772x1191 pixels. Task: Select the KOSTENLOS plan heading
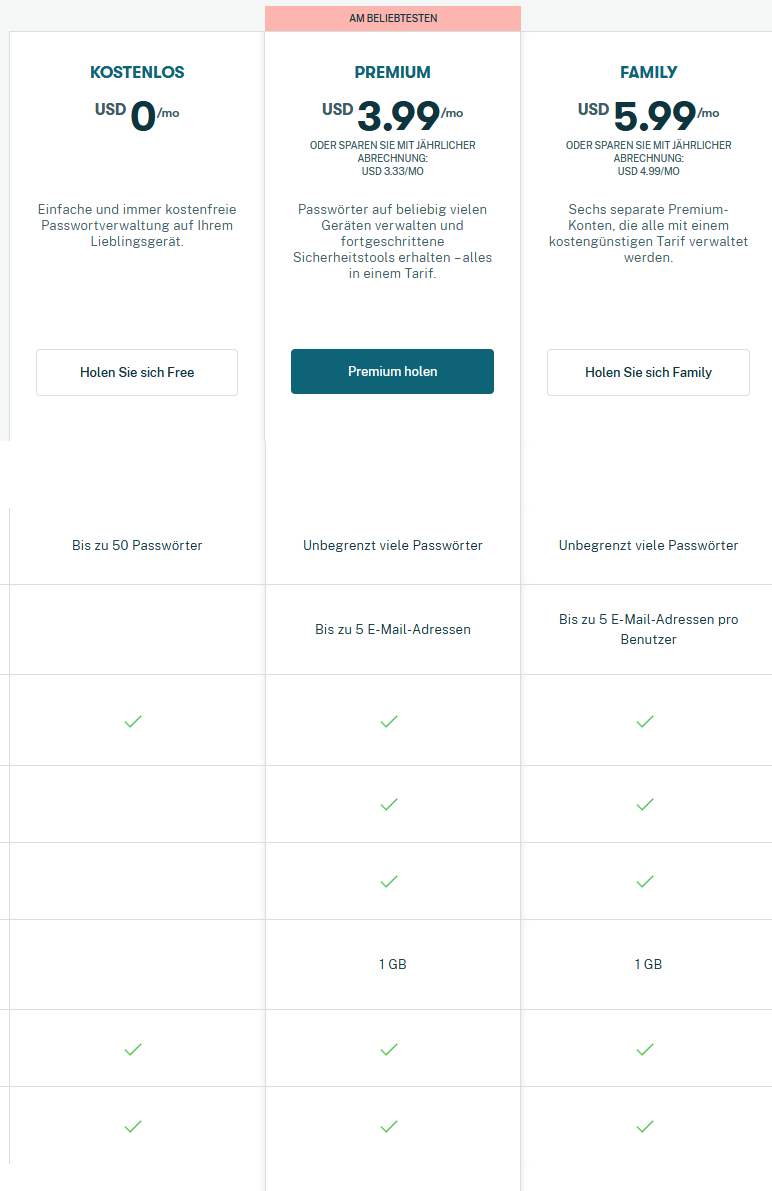click(x=137, y=72)
